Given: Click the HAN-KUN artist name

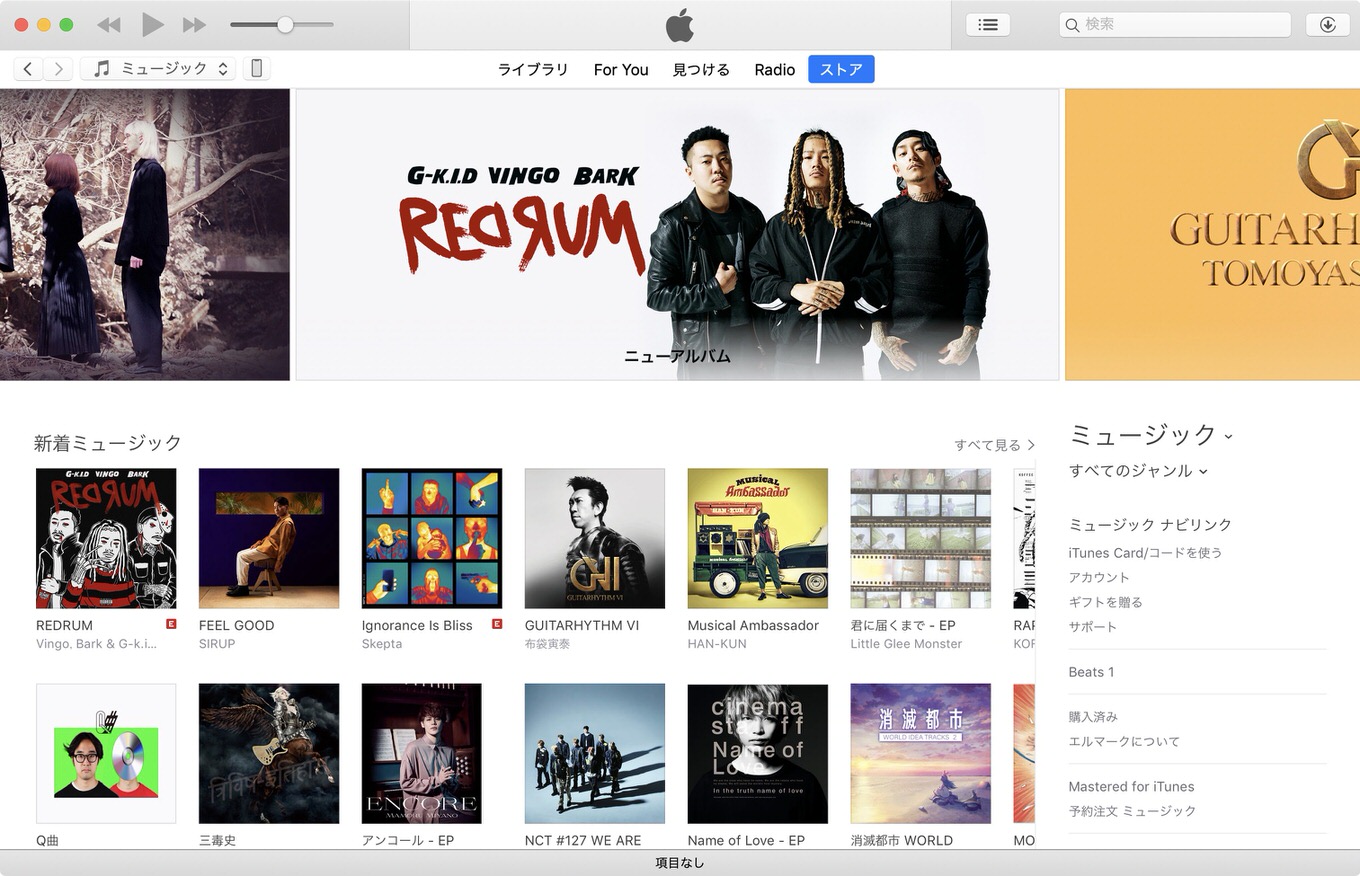Looking at the screenshot, I should [x=717, y=644].
